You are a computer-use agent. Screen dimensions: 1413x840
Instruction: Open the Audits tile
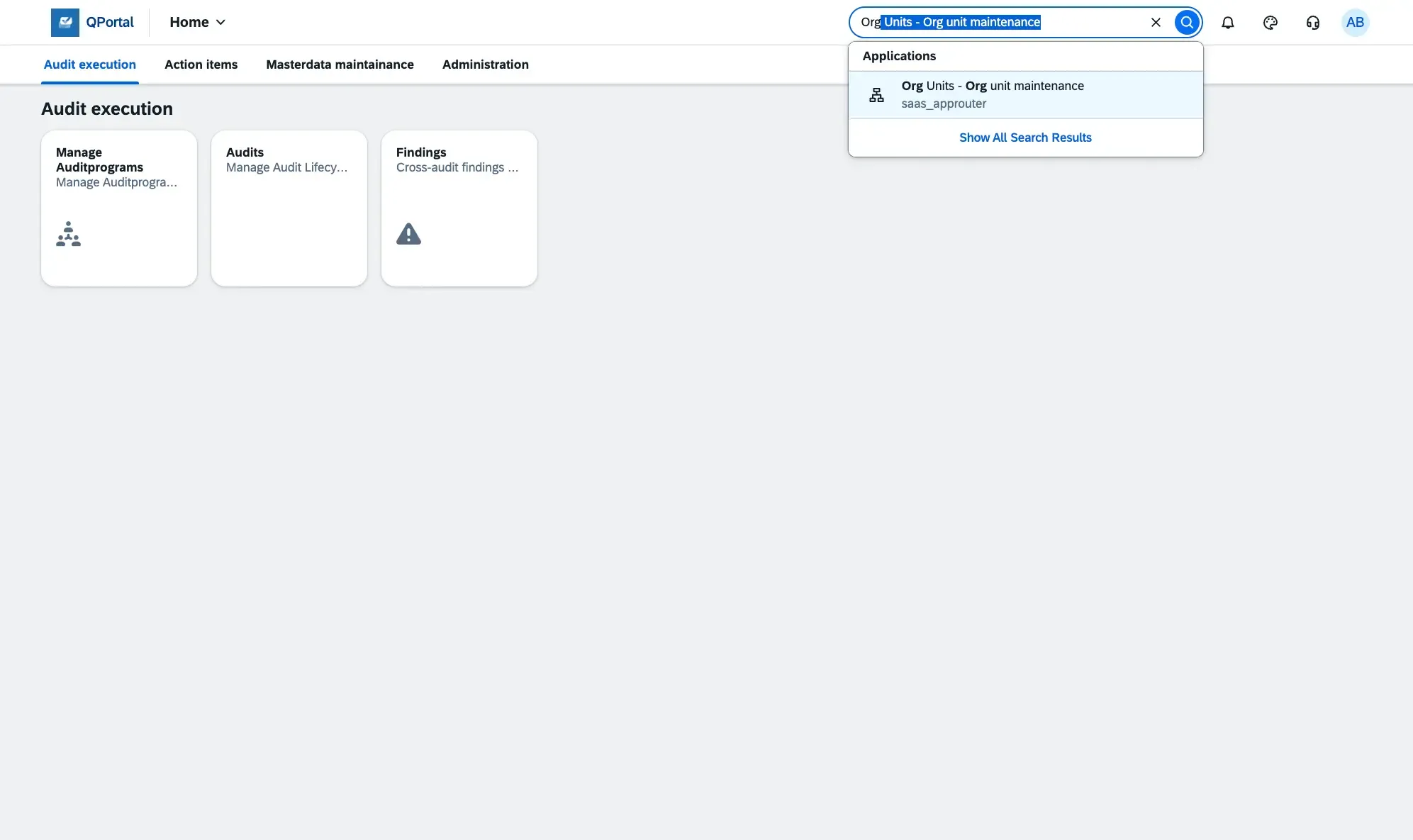(x=289, y=208)
